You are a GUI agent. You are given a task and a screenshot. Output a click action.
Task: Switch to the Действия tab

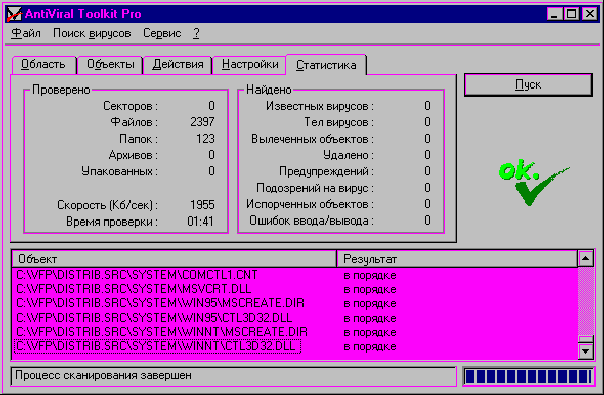(178, 64)
